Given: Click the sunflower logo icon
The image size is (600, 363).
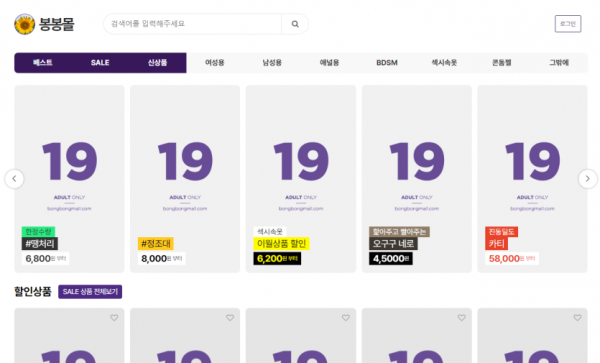Looking at the screenshot, I should [x=24, y=24].
